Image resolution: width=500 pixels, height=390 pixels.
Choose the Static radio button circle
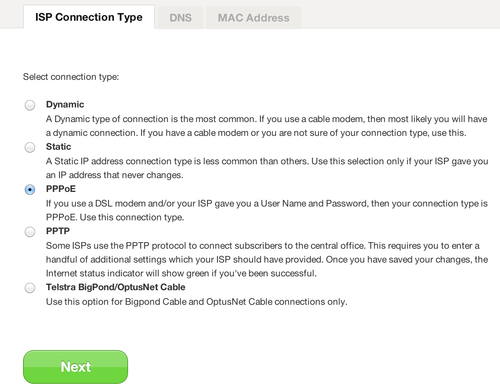click(30, 147)
